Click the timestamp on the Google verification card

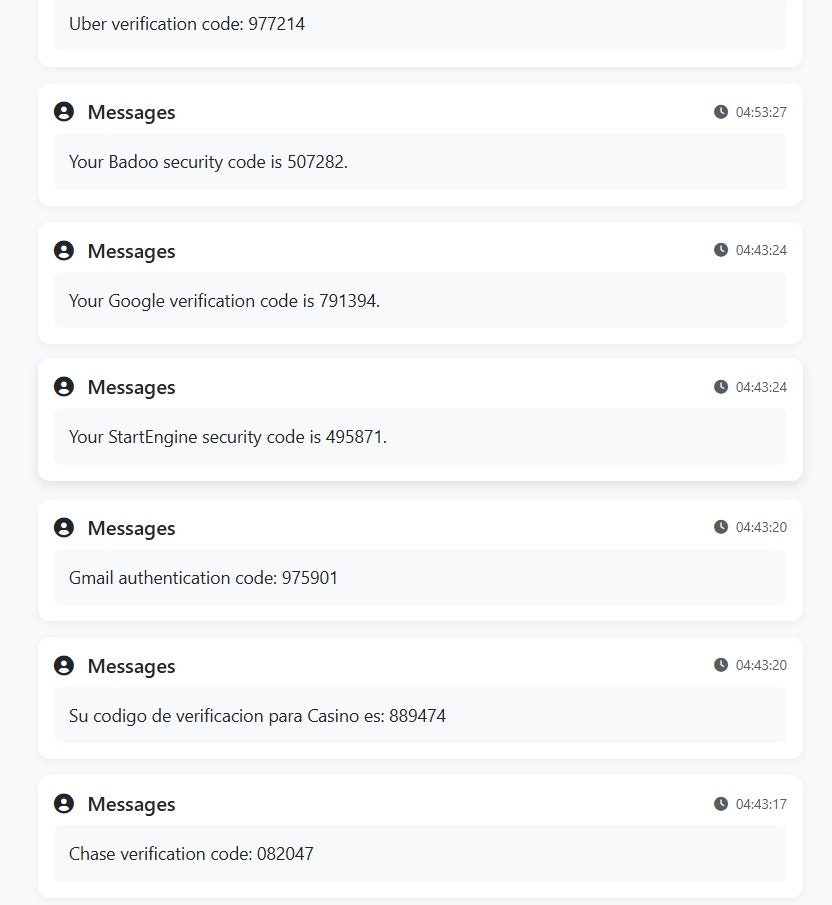(x=761, y=250)
